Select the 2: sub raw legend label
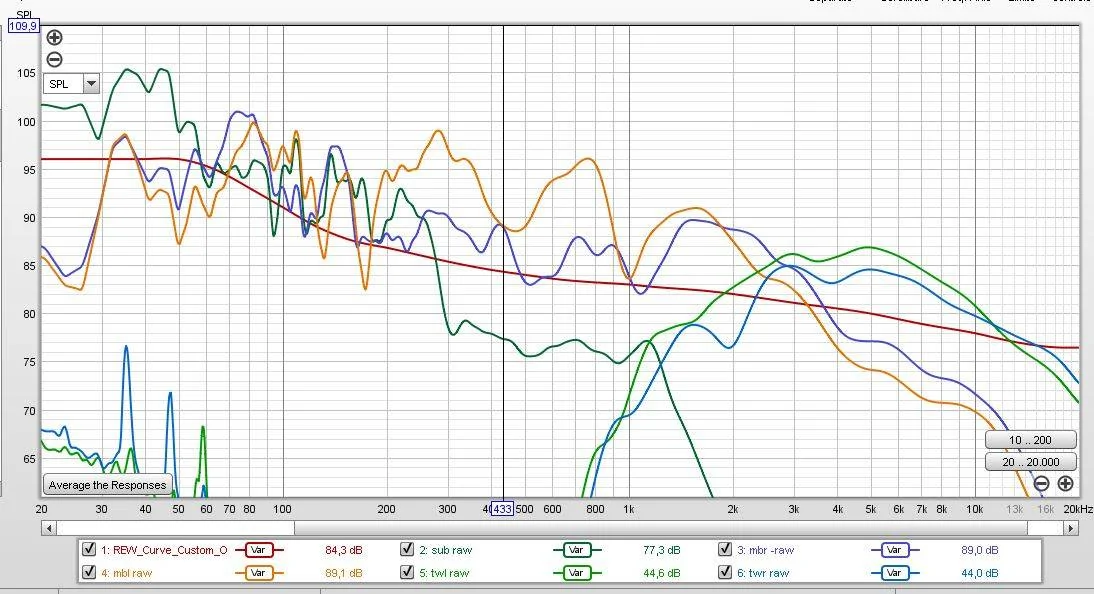Screen dimensions: 1094x594 point(446,550)
